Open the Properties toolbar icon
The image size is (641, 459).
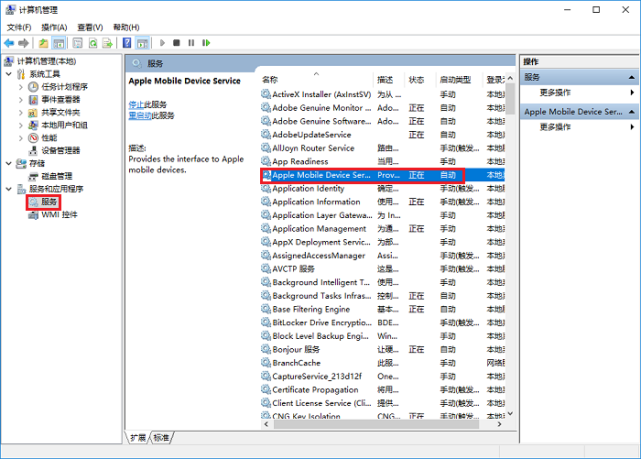point(77,43)
